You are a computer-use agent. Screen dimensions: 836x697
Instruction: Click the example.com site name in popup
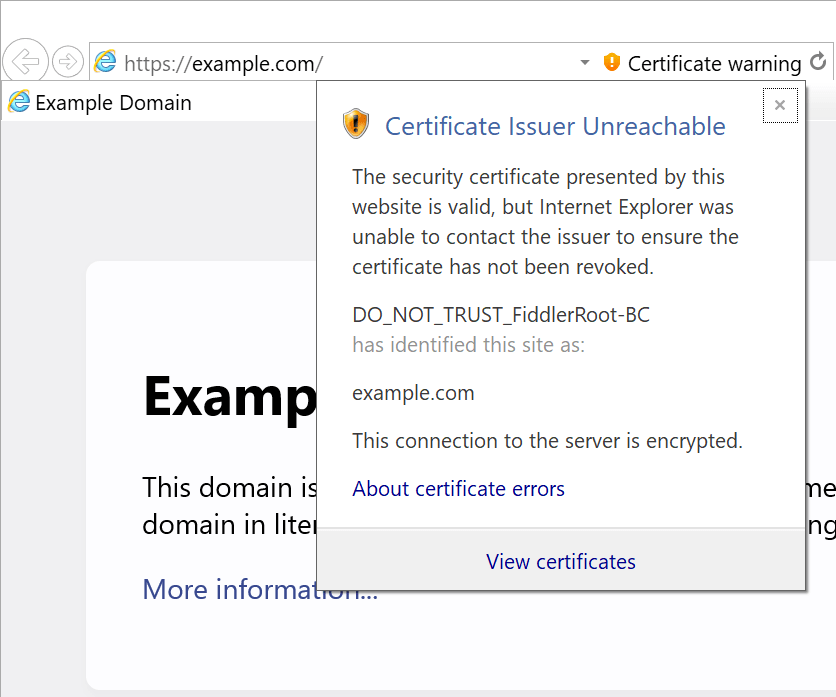point(413,393)
